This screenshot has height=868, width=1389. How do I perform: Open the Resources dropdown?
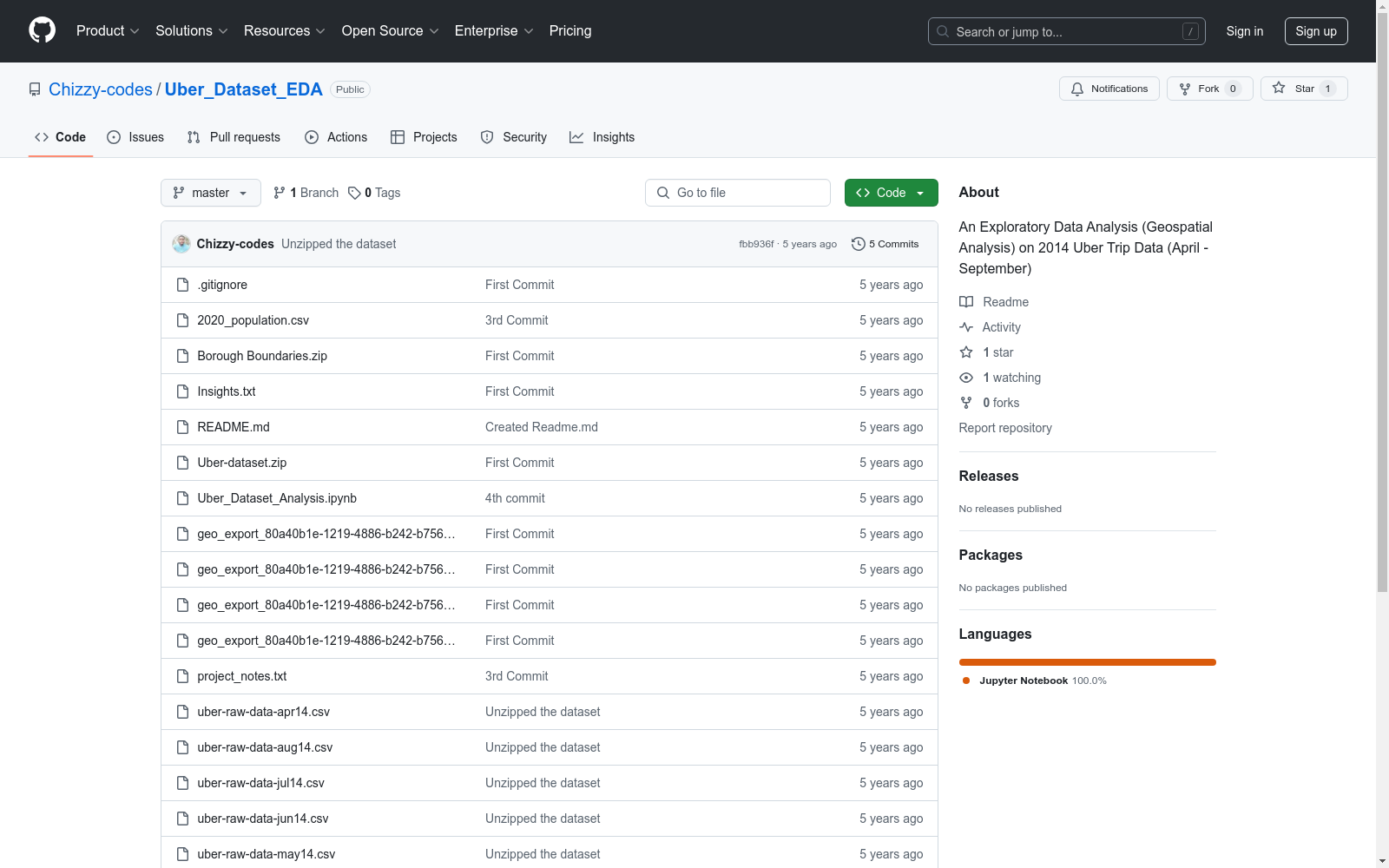tap(285, 31)
